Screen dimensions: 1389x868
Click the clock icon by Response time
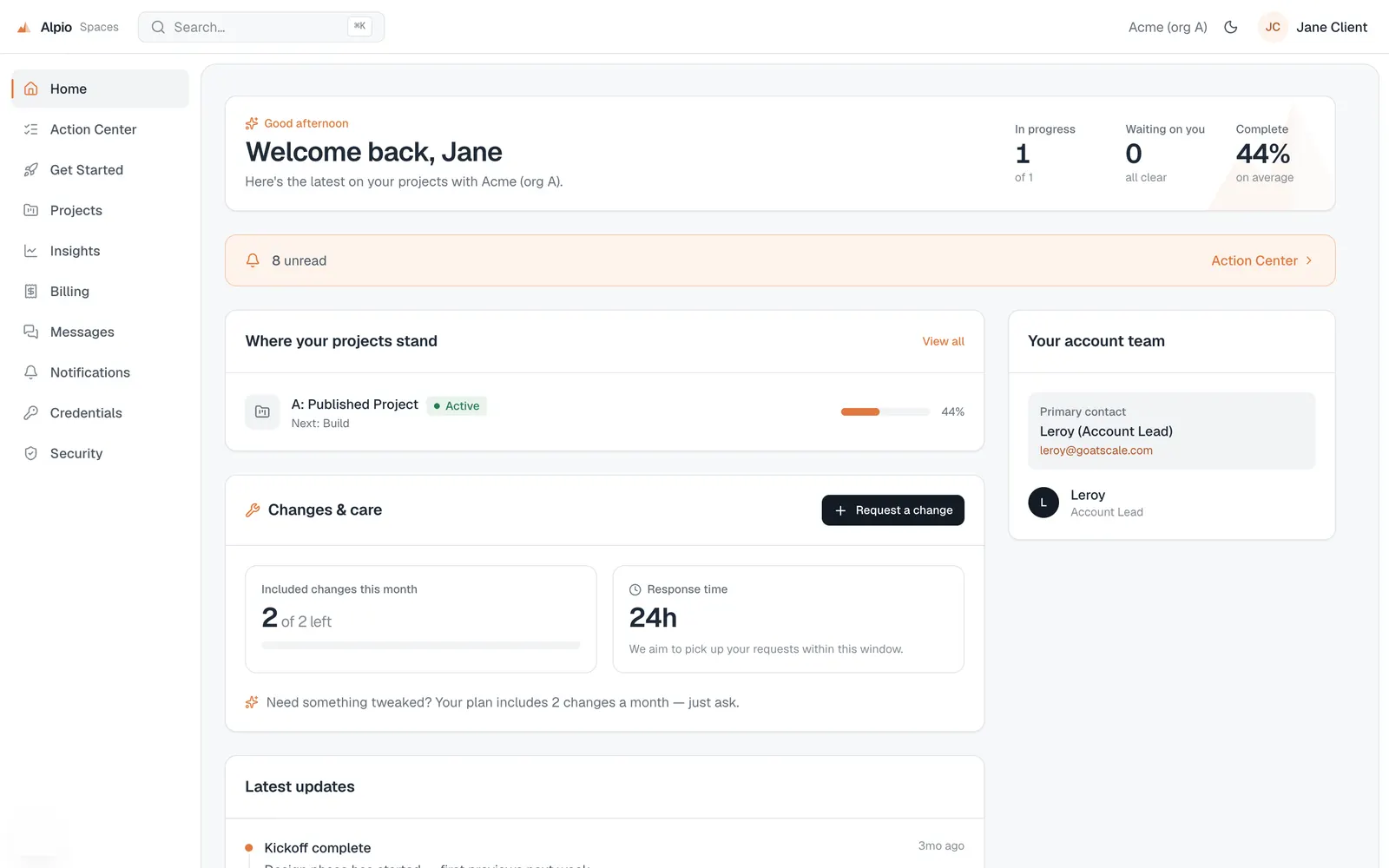(635, 589)
